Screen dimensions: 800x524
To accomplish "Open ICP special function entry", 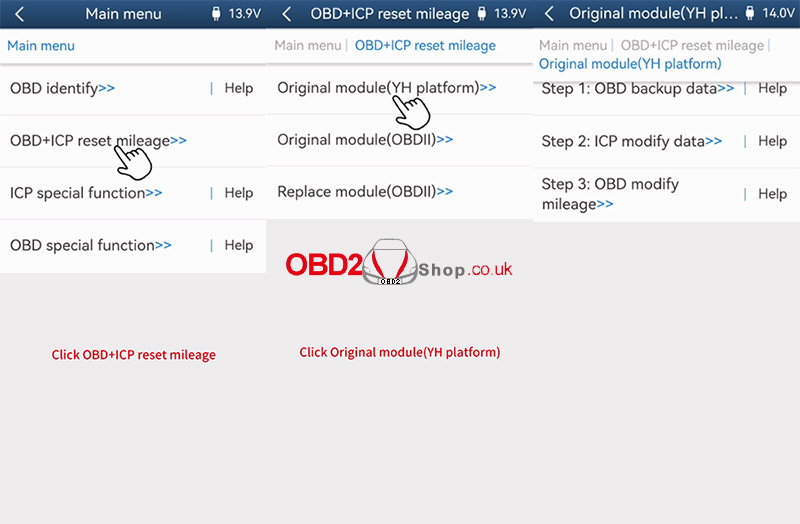I will [x=86, y=193].
